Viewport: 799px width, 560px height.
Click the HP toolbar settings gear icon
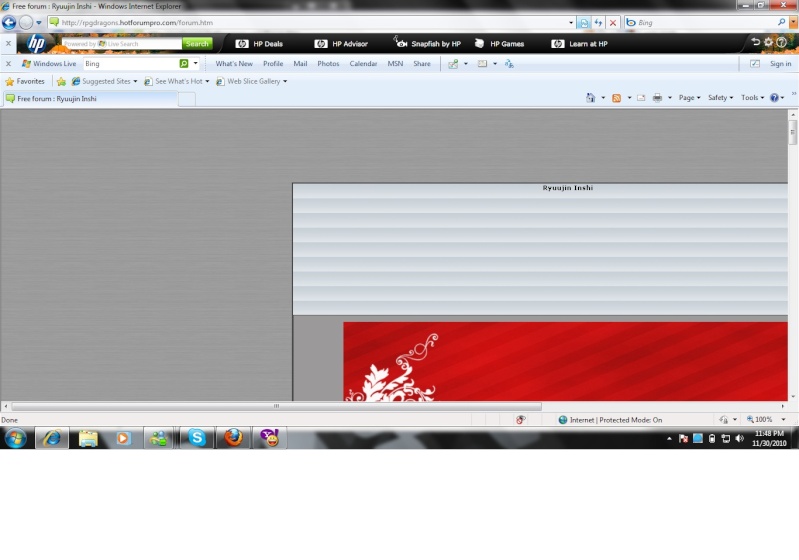[768, 42]
